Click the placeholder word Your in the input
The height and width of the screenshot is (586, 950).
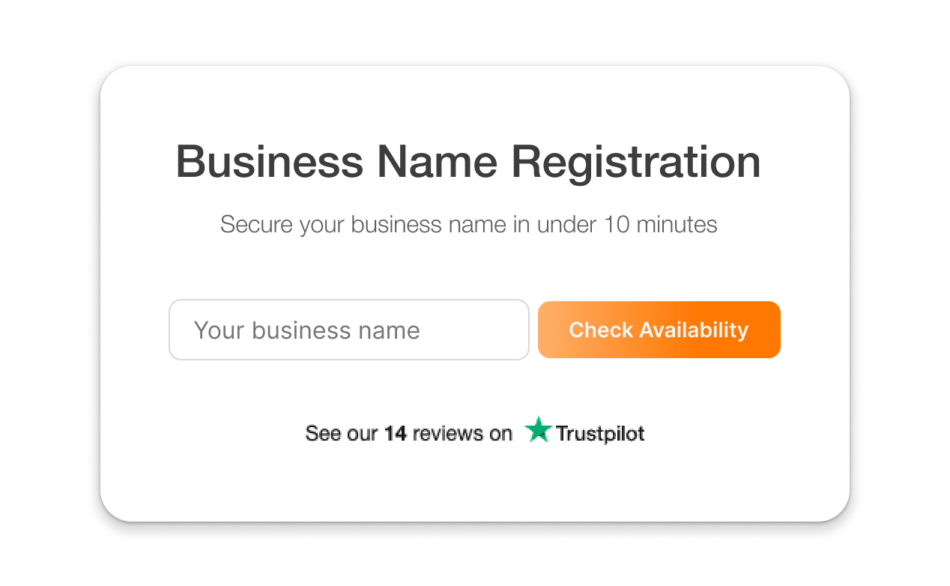click(219, 330)
